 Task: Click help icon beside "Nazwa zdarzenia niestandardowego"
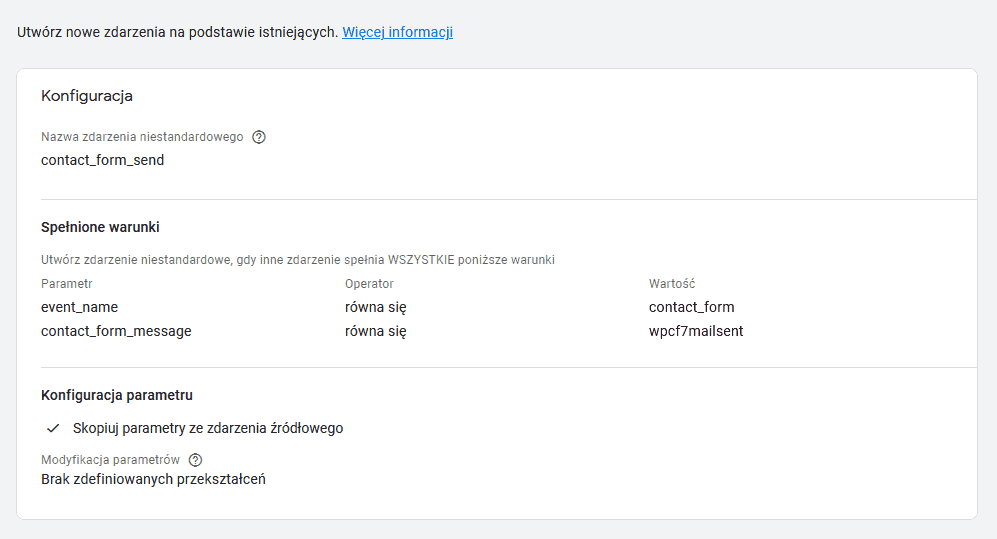click(259, 137)
